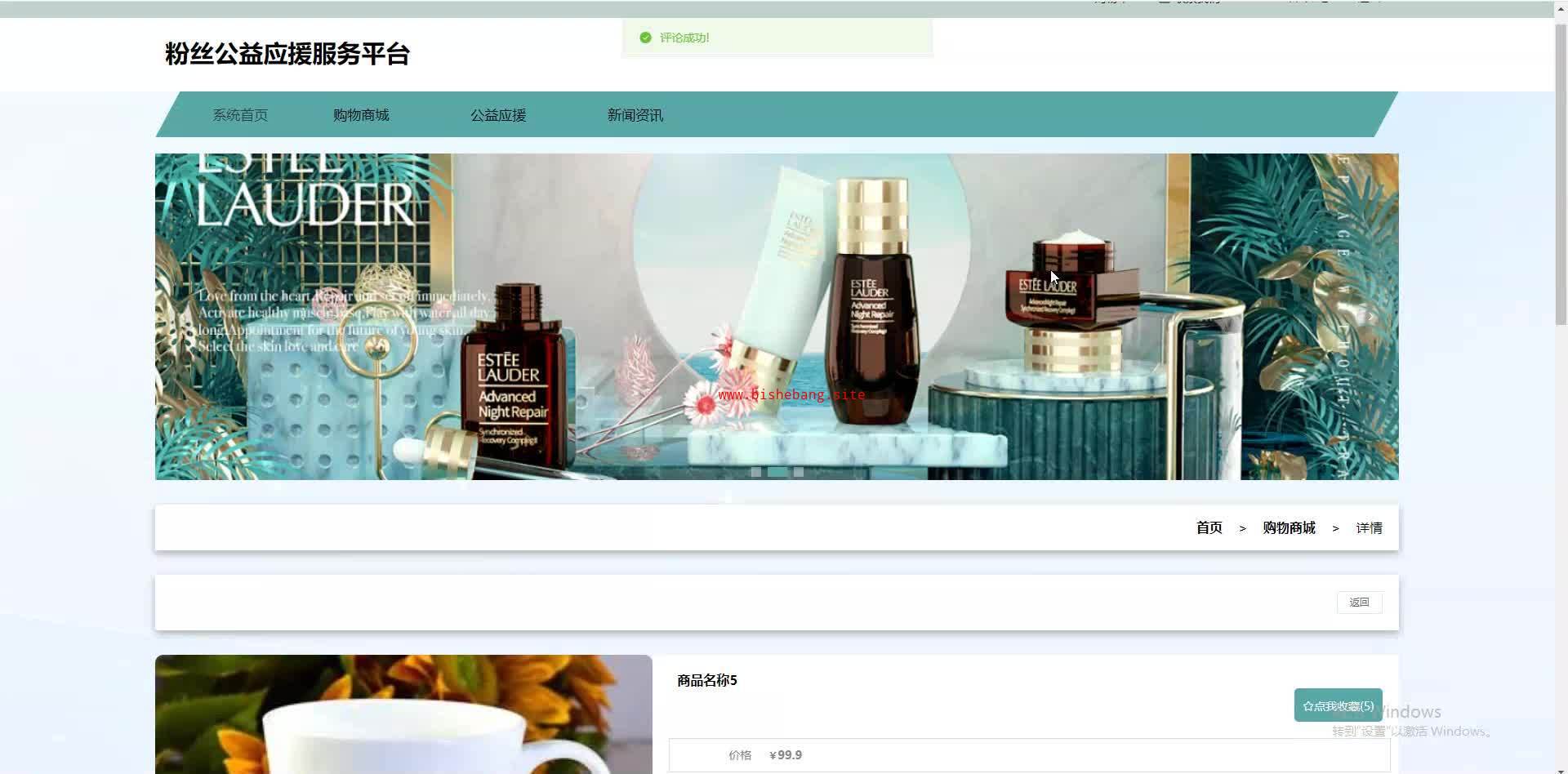Click the 点我收藏(5) favorite button
Screen dimensions: 1568x774
coord(1339,705)
